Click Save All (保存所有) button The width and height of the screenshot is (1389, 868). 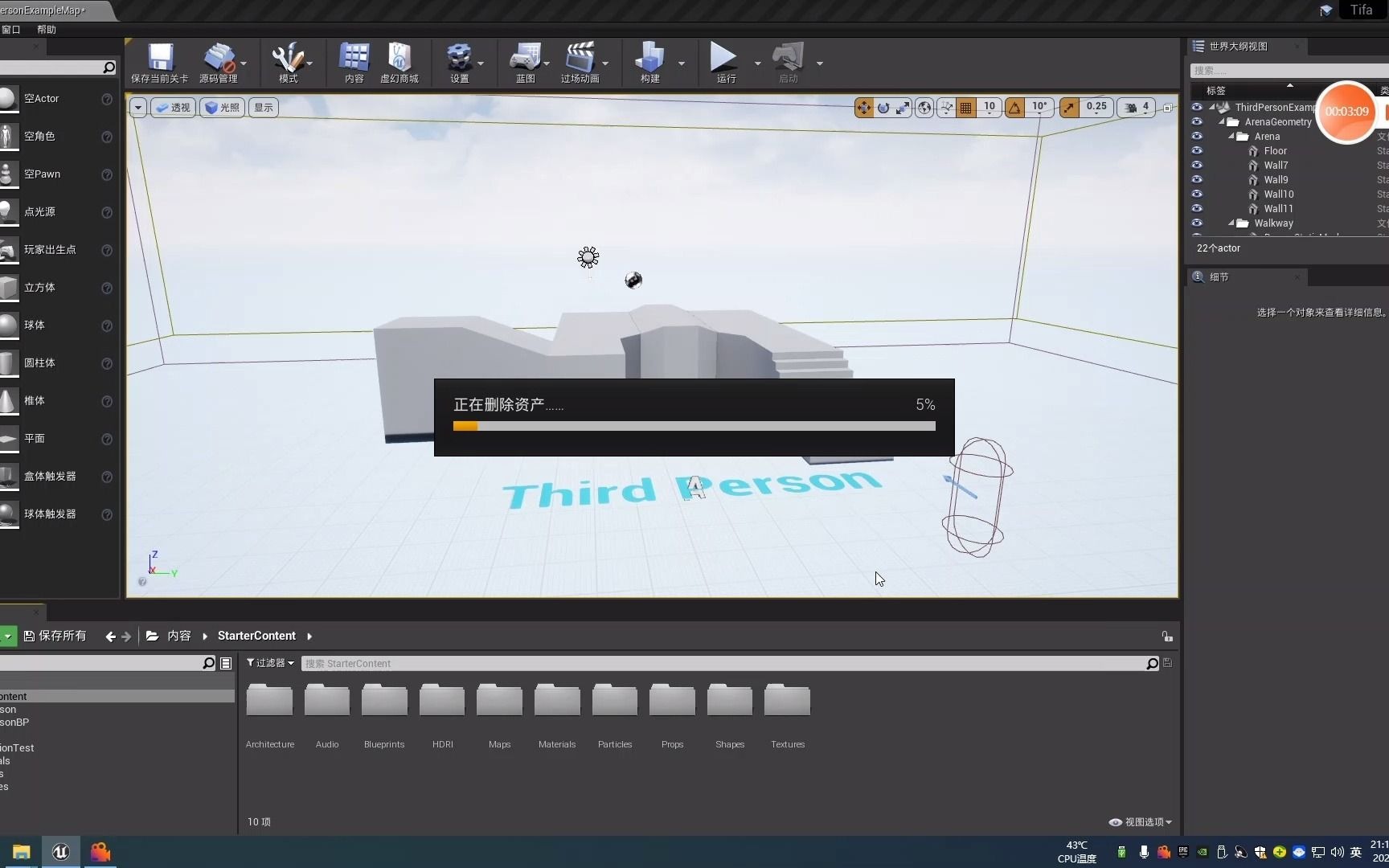tap(55, 636)
